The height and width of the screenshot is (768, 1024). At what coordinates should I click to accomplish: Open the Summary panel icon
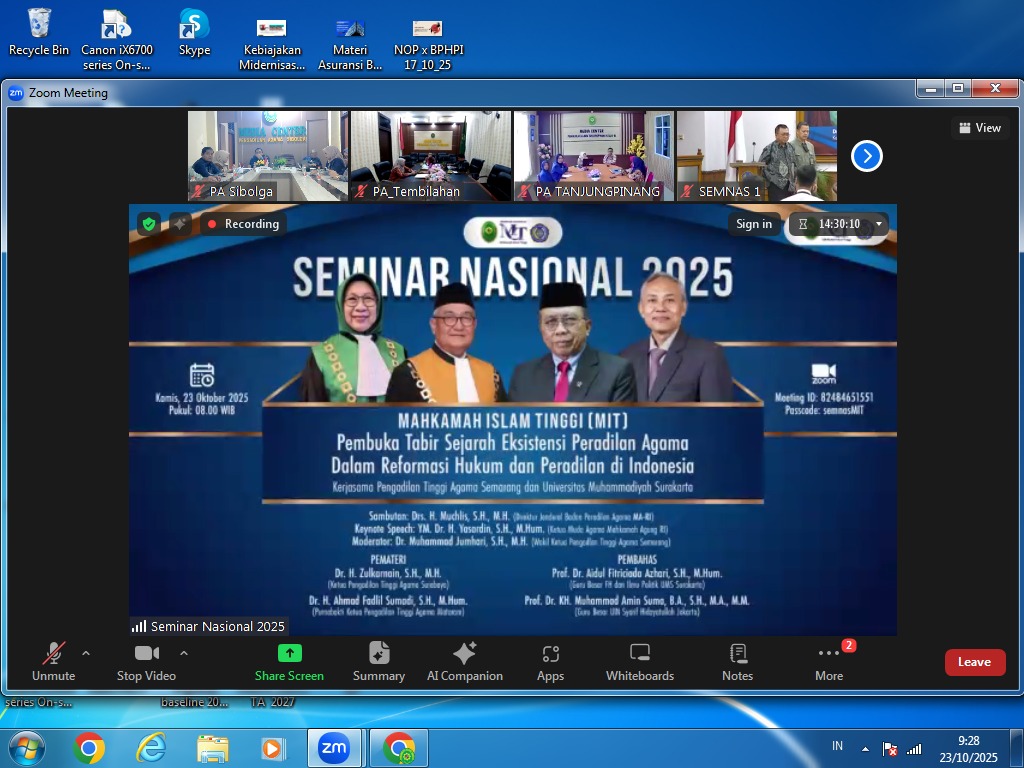tap(379, 654)
